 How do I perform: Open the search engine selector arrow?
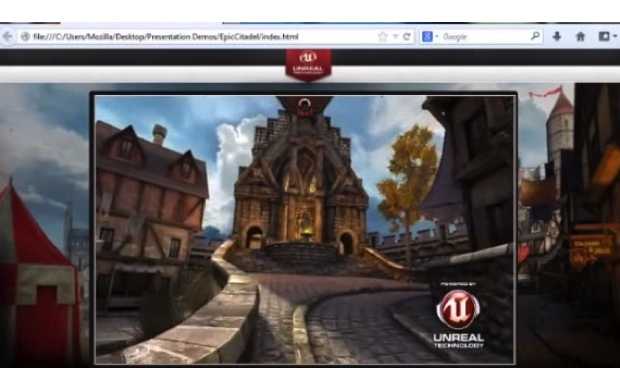click(437, 37)
